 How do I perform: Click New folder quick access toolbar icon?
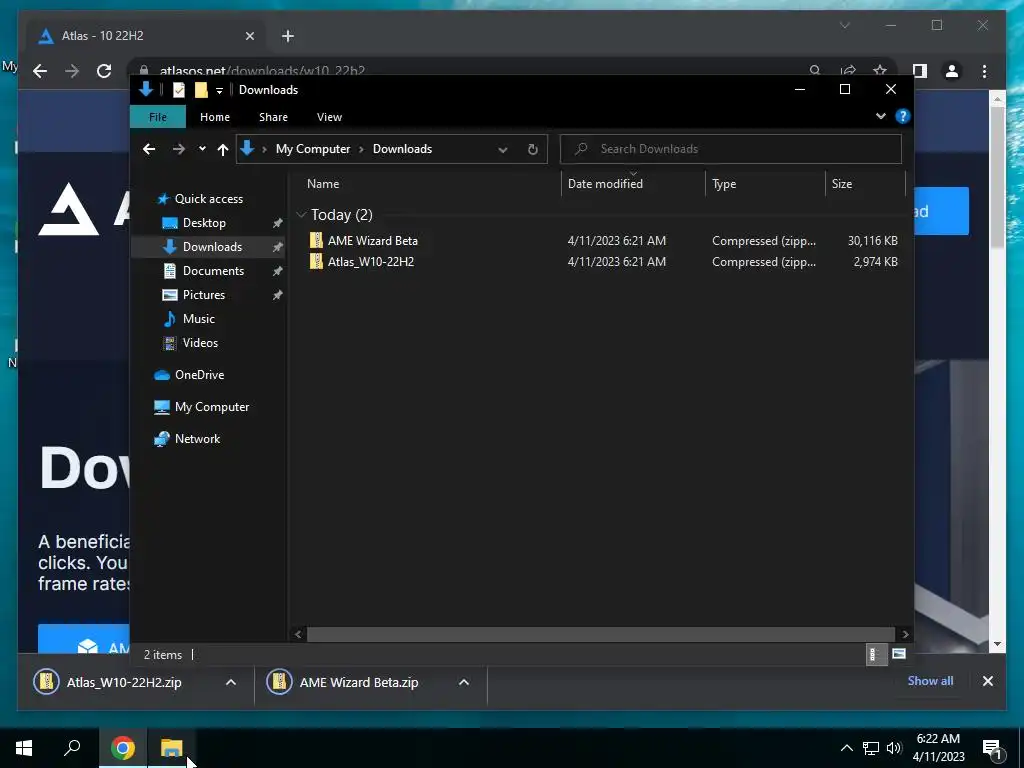pyautogui.click(x=201, y=90)
